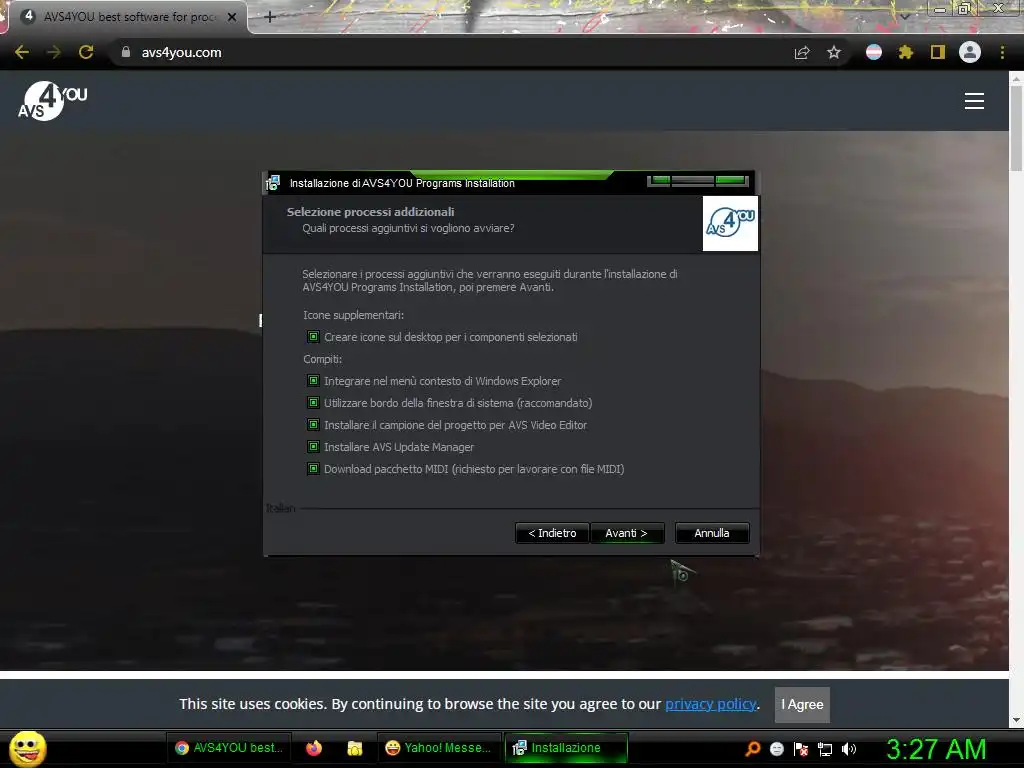Toggle 'Integrare nel menù contesto di Windows Explorer' checkbox
1024x768 pixels.
313,381
